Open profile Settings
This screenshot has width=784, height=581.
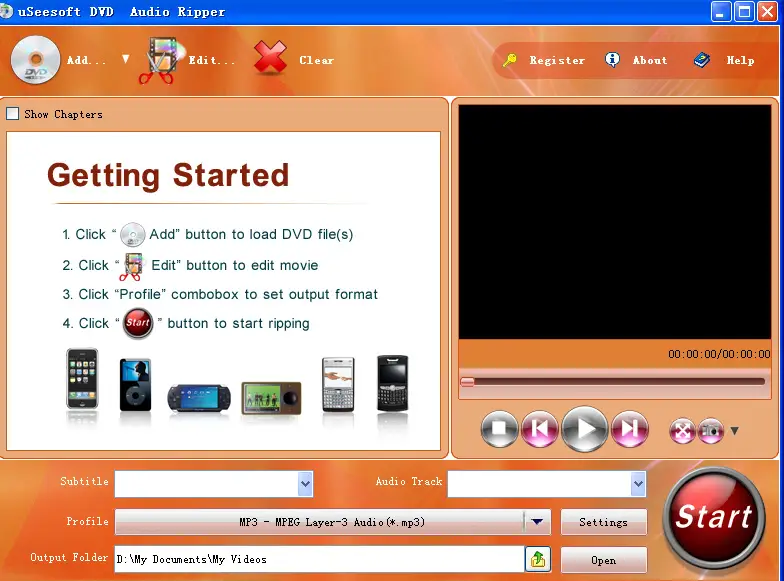(604, 522)
